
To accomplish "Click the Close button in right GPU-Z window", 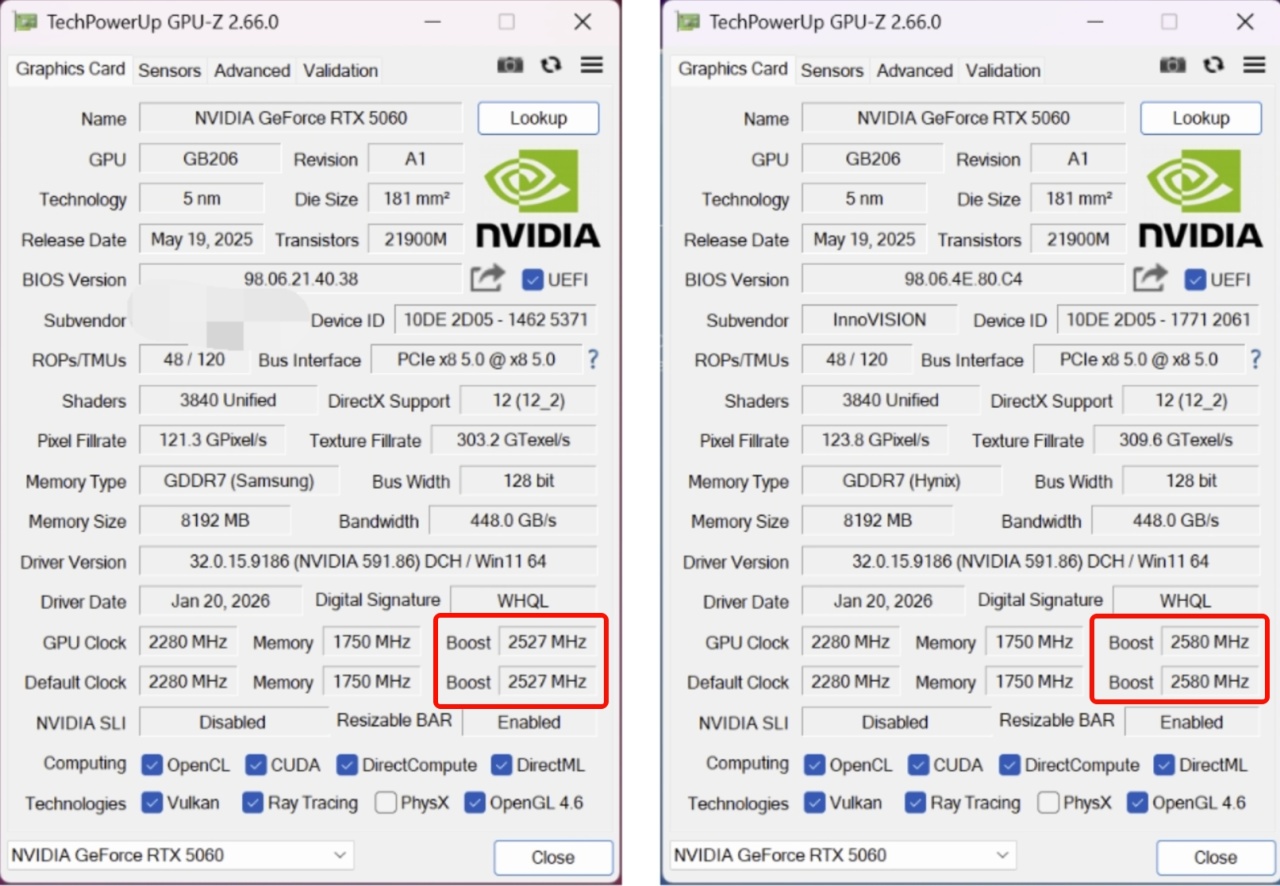I will pos(1216,857).
